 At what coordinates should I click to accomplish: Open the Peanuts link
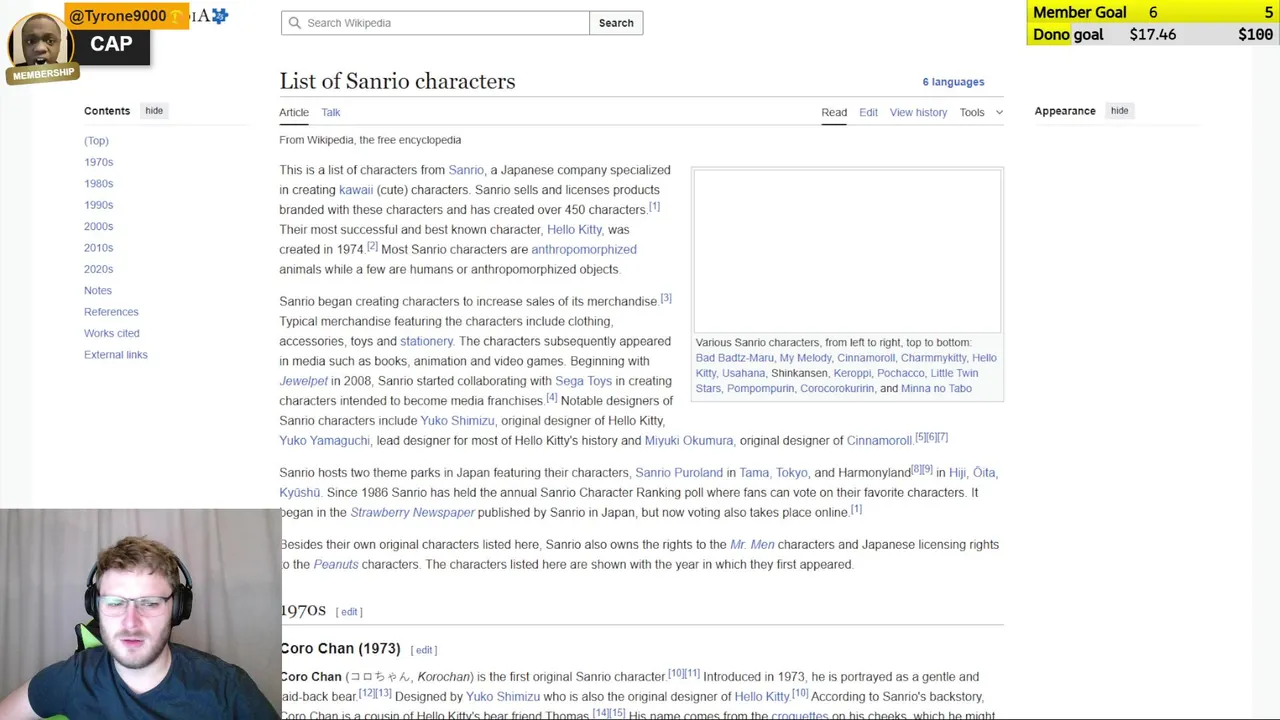click(336, 565)
